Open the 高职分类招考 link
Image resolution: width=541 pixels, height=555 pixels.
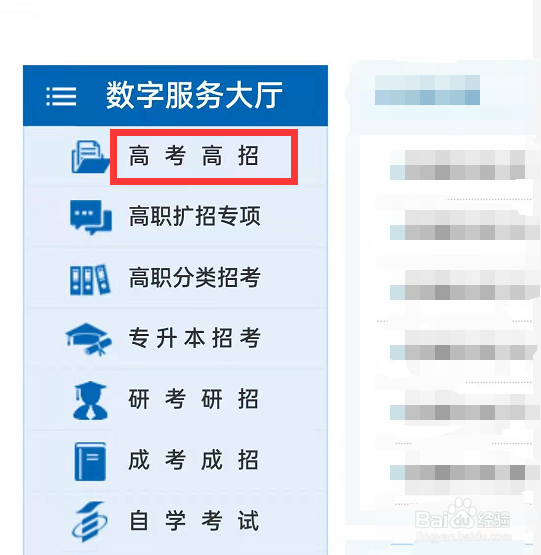[195, 277]
